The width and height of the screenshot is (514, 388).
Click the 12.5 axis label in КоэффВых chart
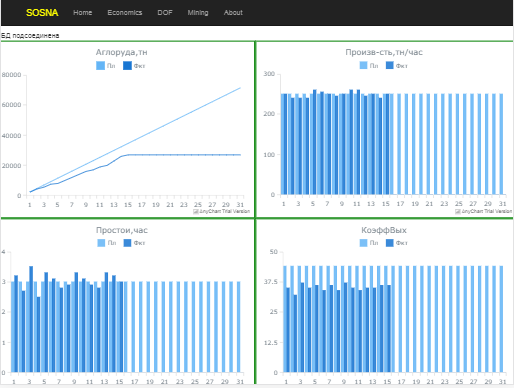[x=271, y=343]
